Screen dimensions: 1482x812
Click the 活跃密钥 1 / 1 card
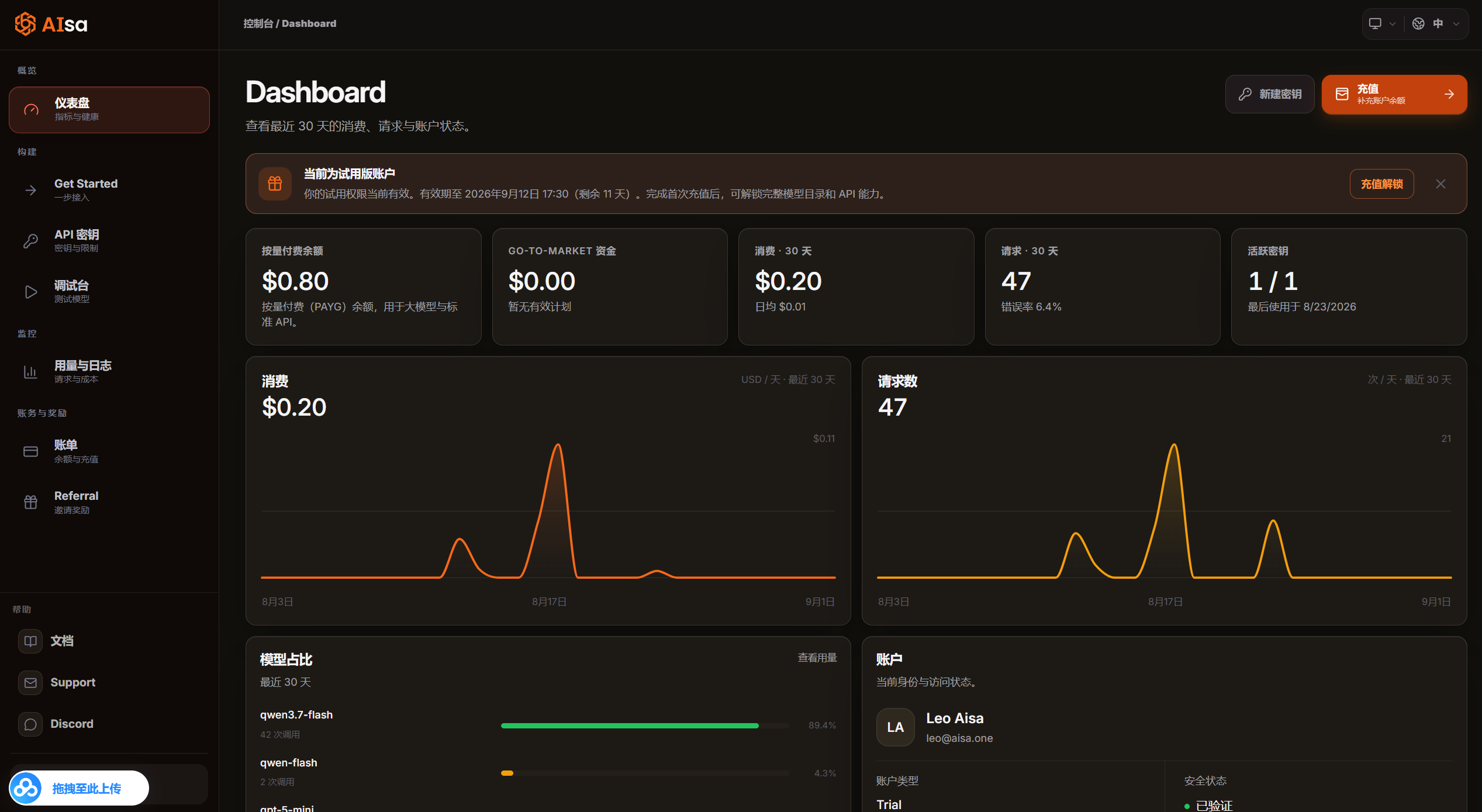coord(1349,286)
